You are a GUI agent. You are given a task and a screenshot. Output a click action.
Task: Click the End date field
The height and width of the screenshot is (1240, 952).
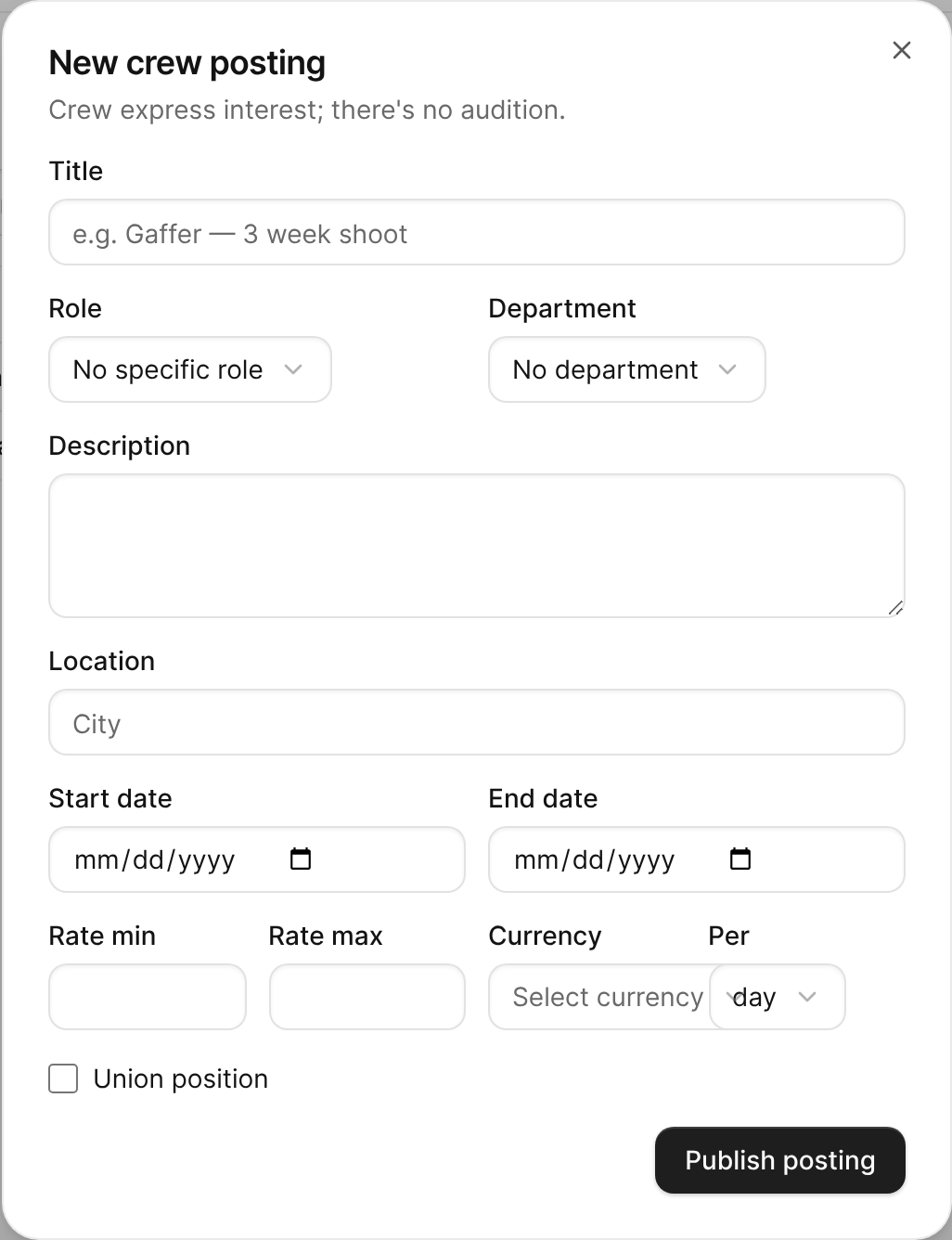tap(696, 859)
